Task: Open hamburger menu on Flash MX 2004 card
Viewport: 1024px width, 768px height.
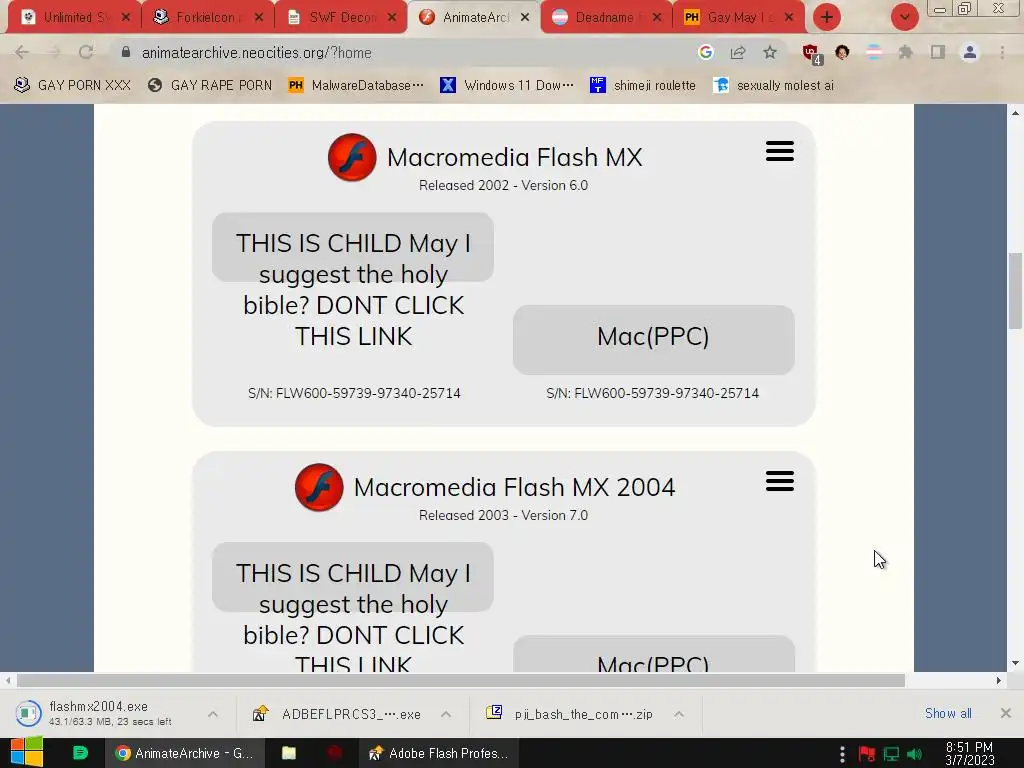Action: 780,481
